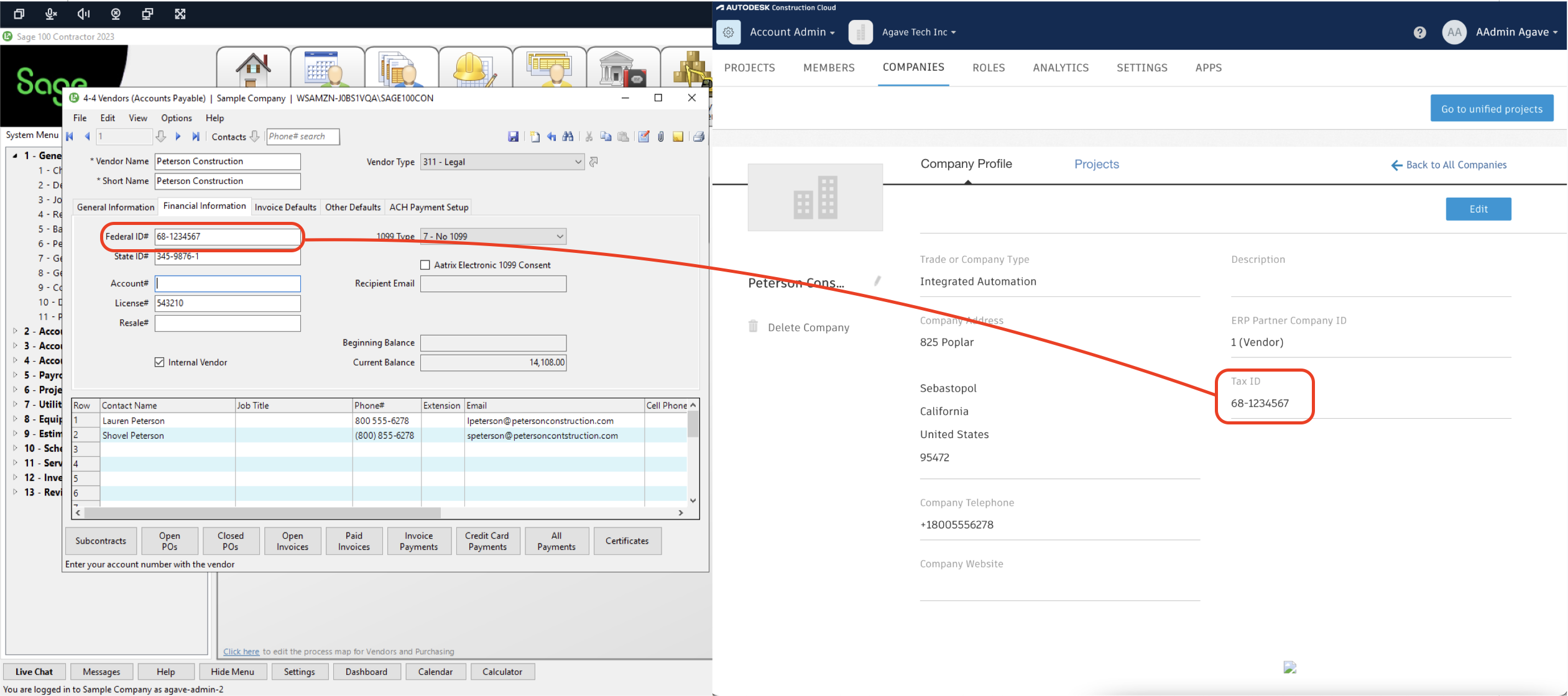1568x696 pixels.
Task: Click the Phone# search input field
Action: click(x=303, y=136)
